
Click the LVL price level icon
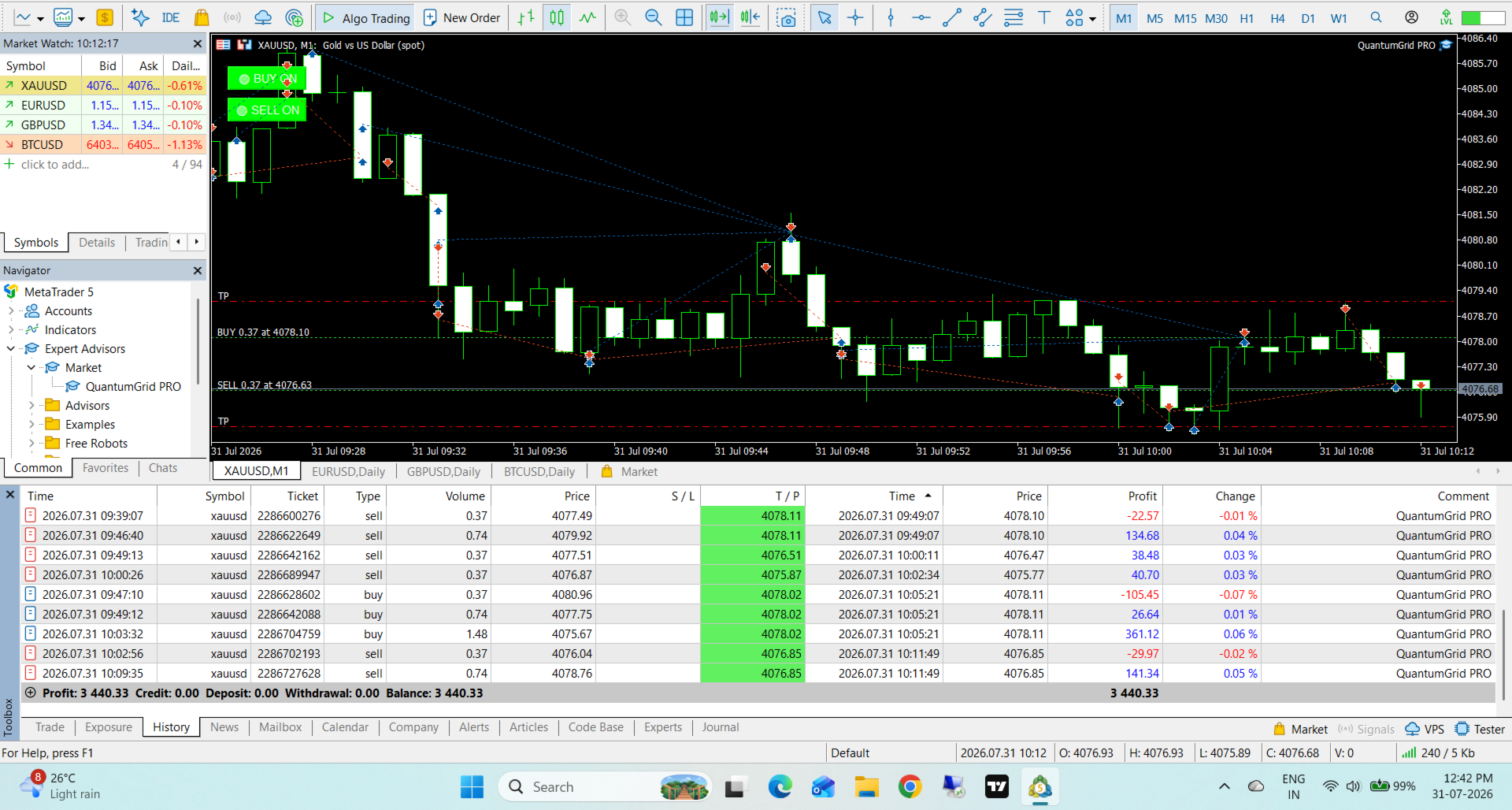point(1446,17)
